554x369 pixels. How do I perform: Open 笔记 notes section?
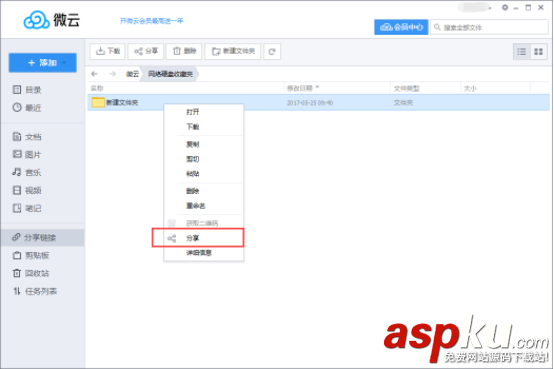(x=27, y=208)
